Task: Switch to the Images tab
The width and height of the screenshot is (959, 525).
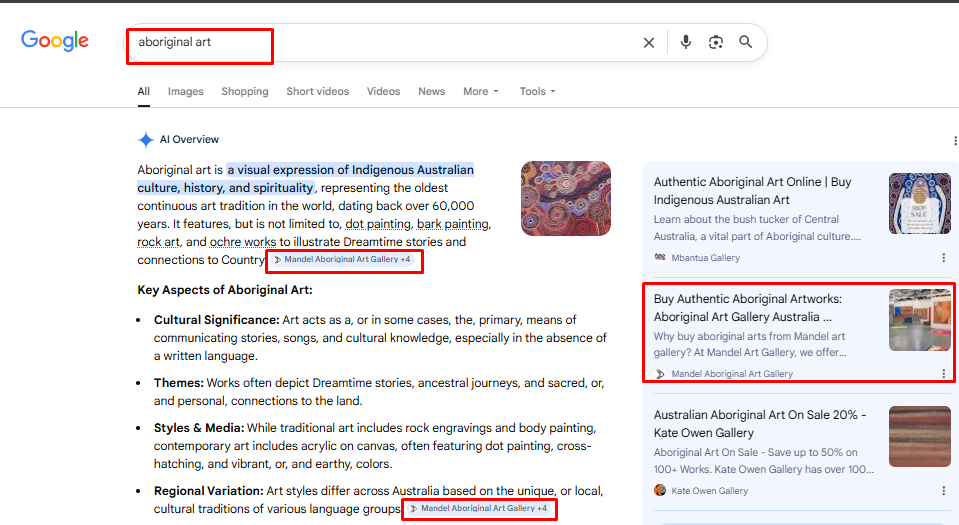Action: tap(185, 91)
